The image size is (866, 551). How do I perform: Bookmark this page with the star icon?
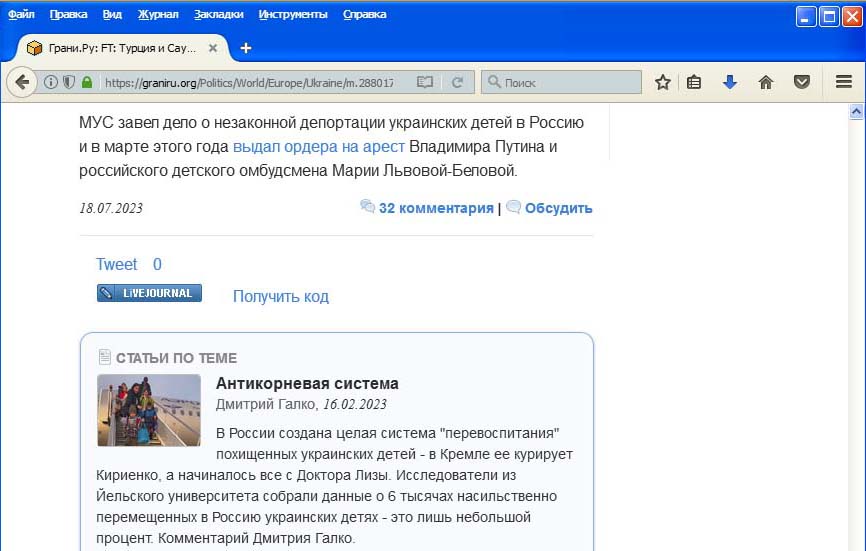pyautogui.click(x=663, y=82)
